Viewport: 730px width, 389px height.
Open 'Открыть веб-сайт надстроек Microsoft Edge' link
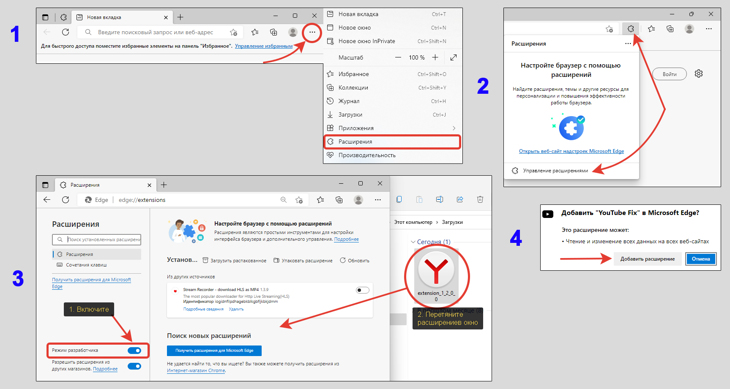pos(571,151)
